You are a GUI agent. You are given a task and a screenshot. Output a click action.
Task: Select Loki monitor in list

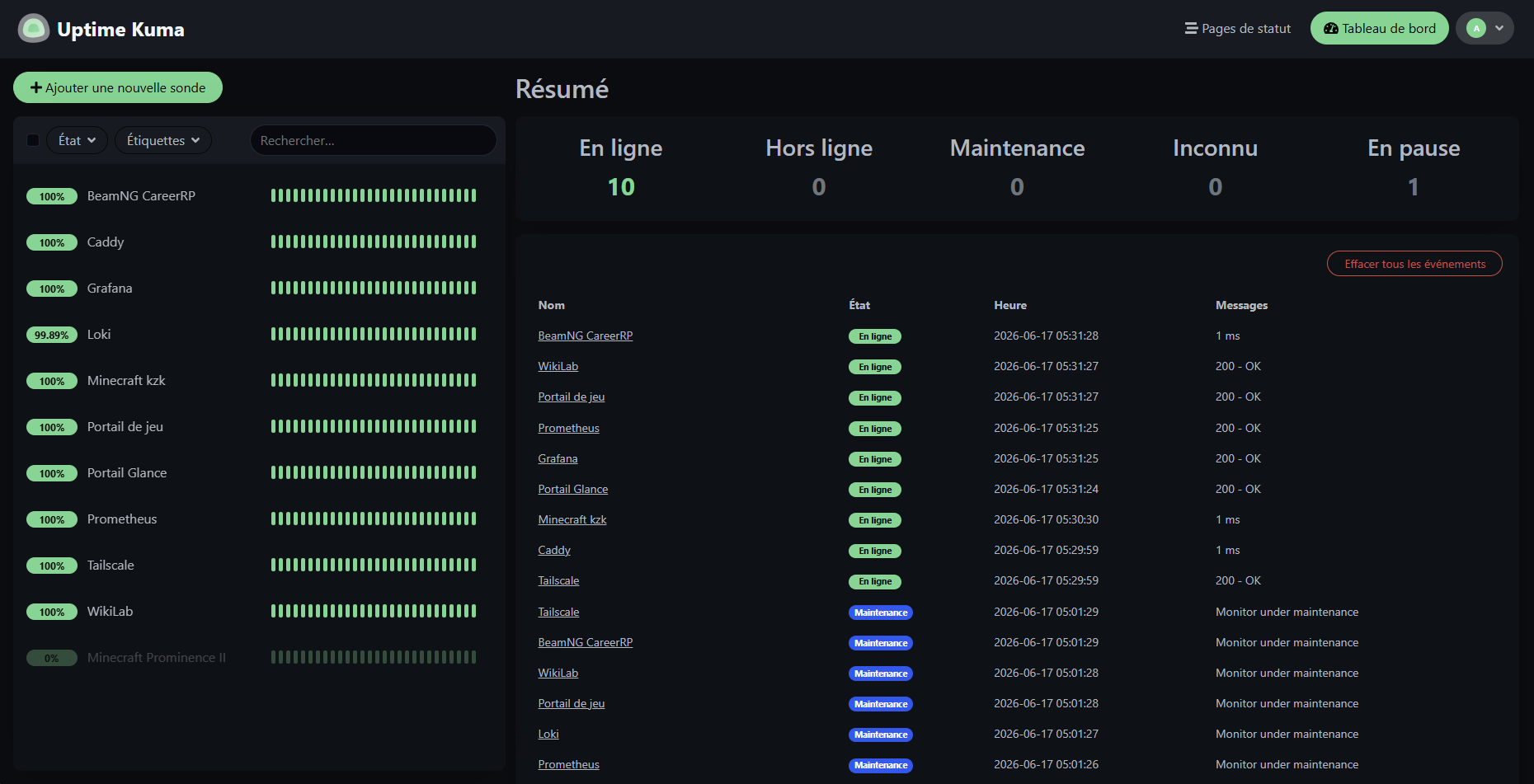tap(259, 334)
